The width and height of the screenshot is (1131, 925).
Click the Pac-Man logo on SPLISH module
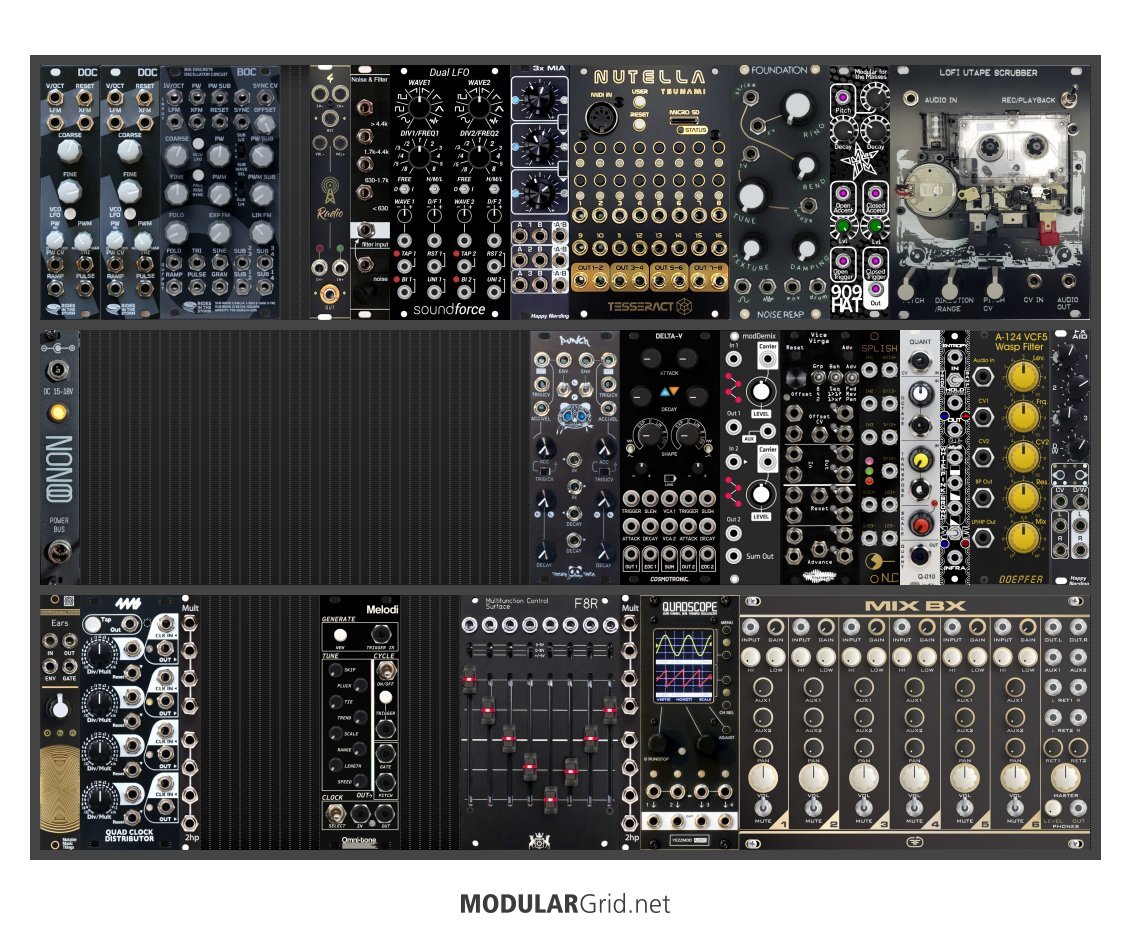[x=872, y=561]
